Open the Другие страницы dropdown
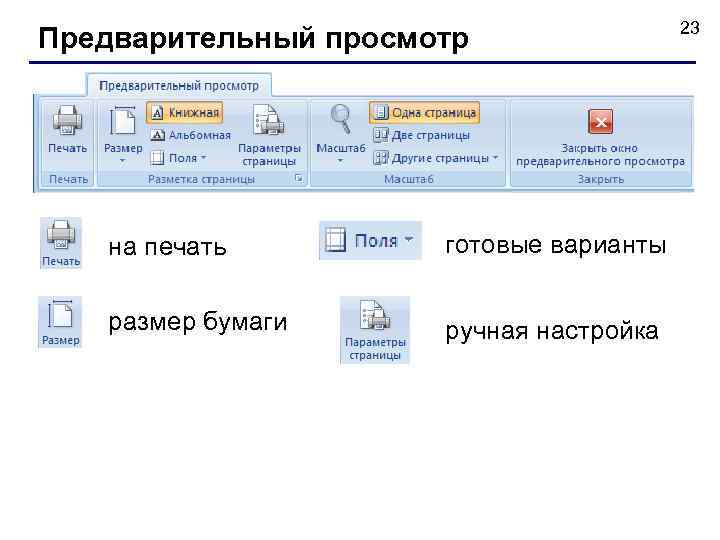 click(x=435, y=158)
